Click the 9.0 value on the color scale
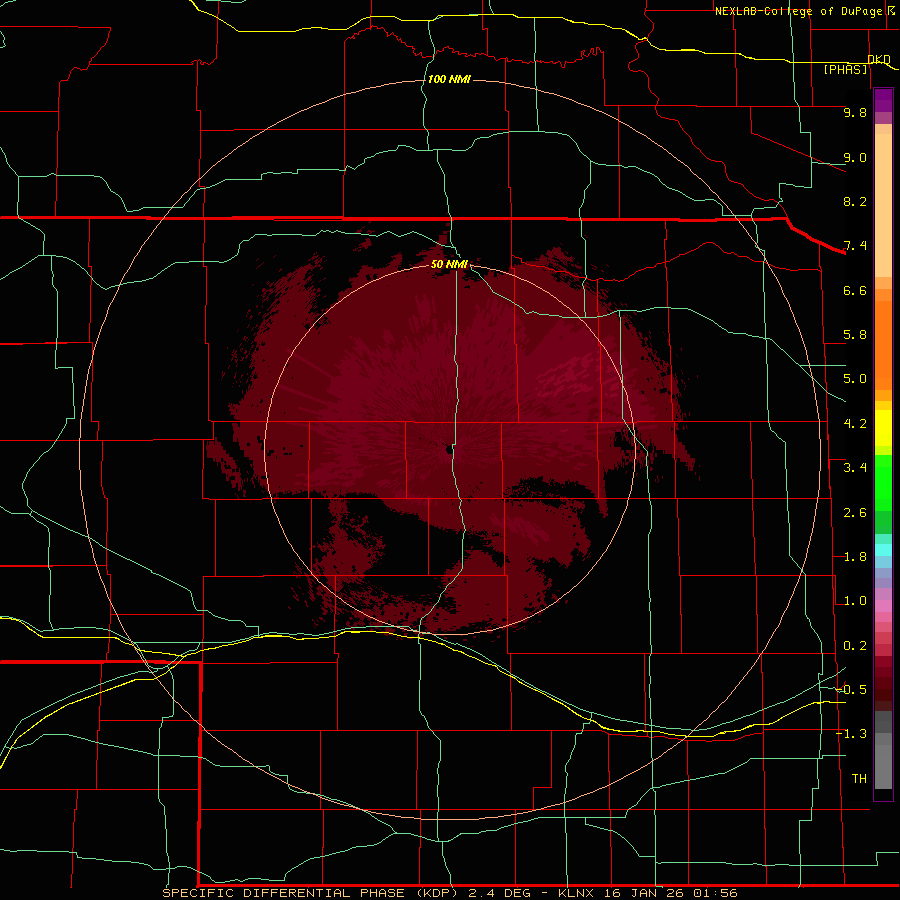 [855, 157]
